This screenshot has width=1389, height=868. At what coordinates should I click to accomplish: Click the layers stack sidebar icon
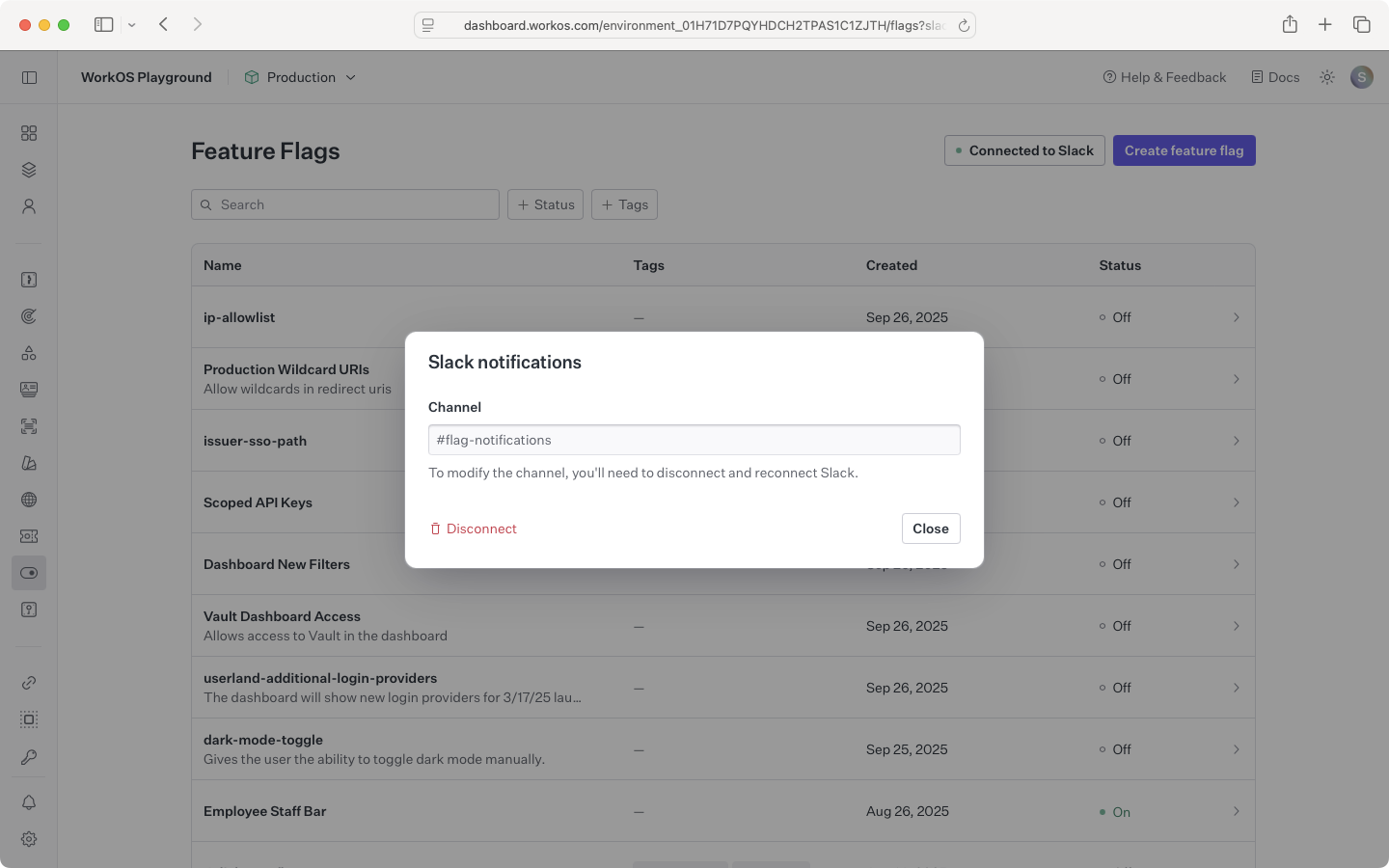29,170
